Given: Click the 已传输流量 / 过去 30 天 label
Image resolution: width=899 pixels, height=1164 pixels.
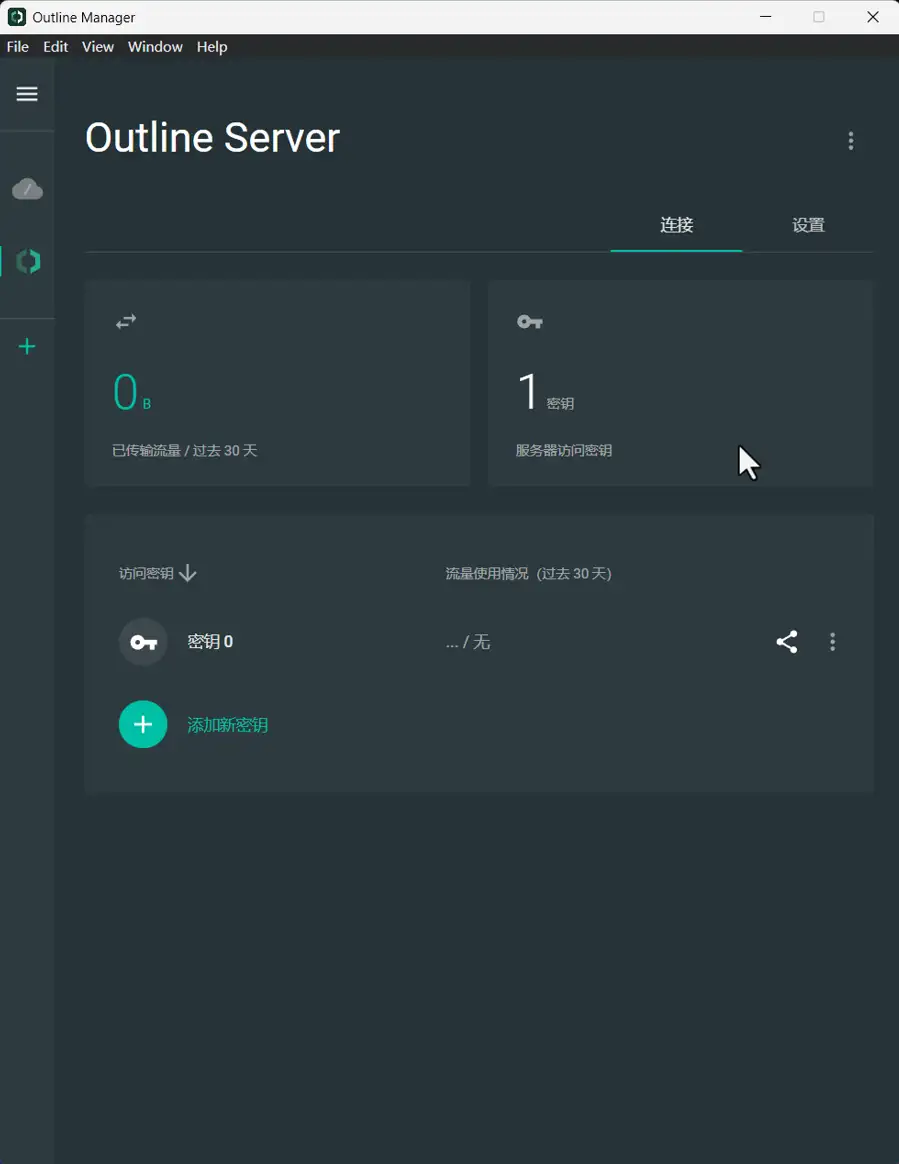Looking at the screenshot, I should (185, 451).
